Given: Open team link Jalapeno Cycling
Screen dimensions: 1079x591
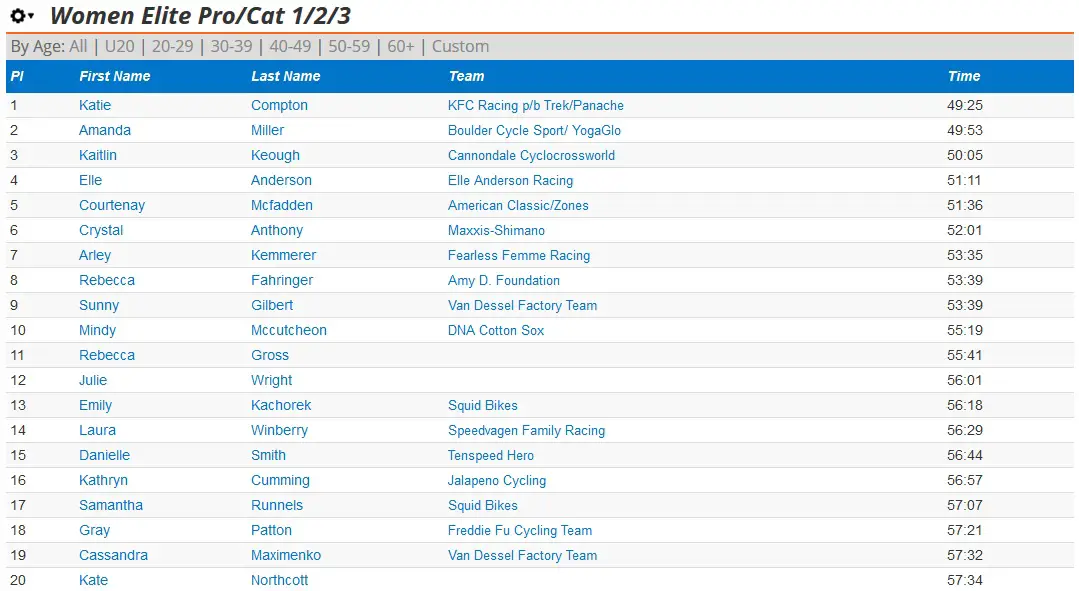Looking at the screenshot, I should pos(497,480).
